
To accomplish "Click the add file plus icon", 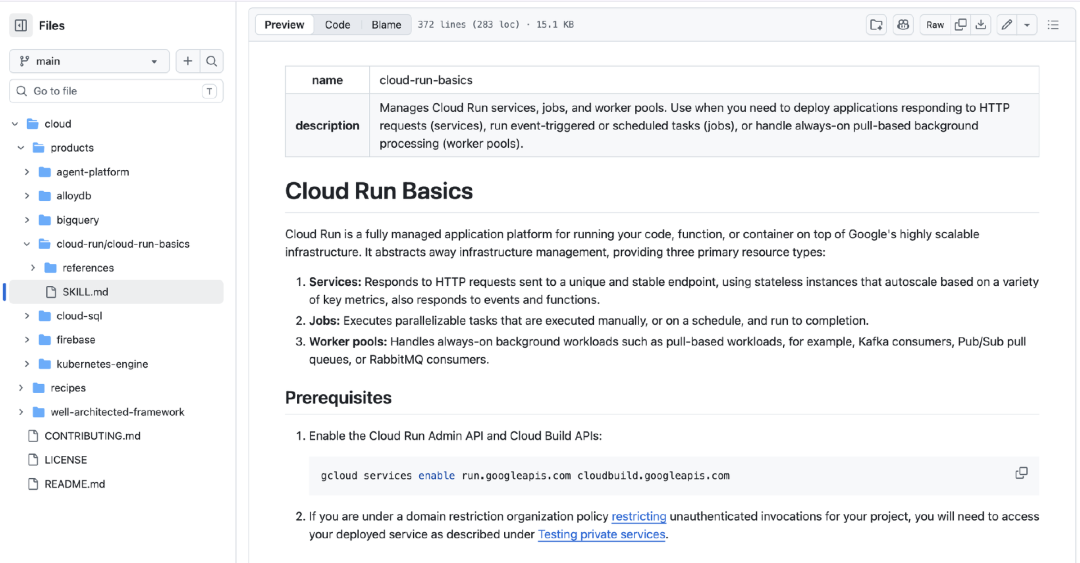I will point(187,61).
